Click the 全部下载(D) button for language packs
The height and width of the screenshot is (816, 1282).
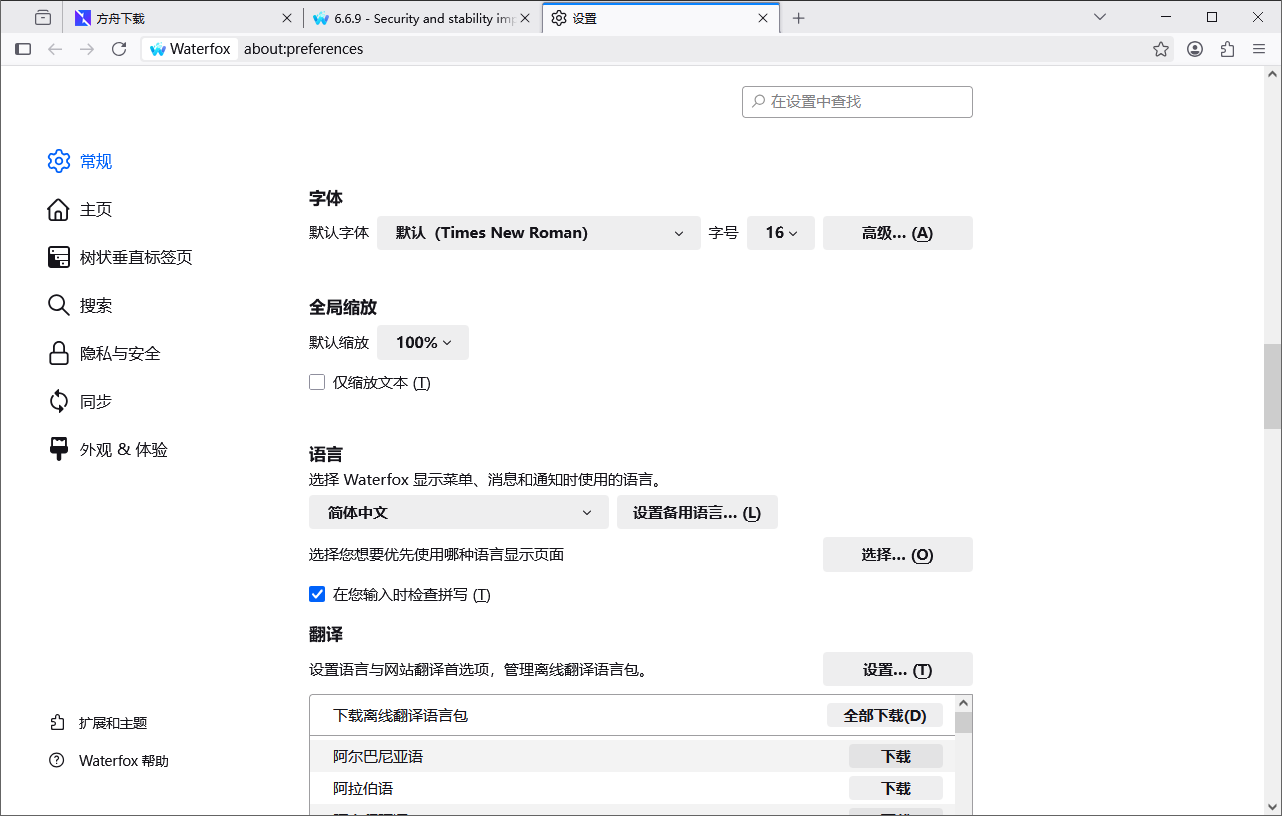(884, 715)
